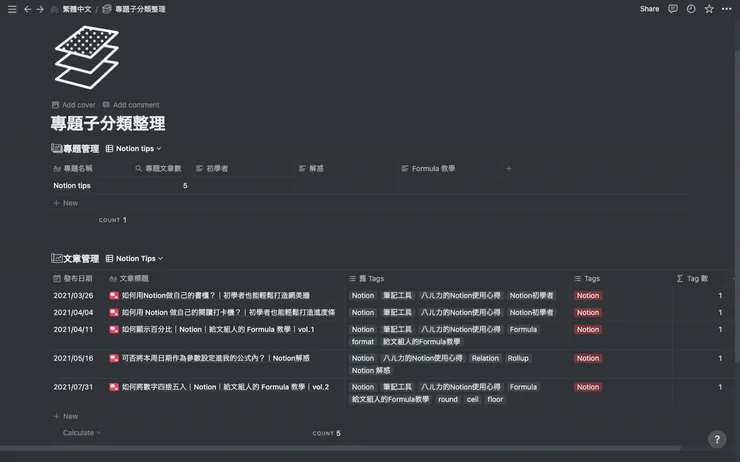Image resolution: width=740 pixels, height=462 pixels.
Task: Open article 可否將本周日期作為參數
Action: [216, 358]
